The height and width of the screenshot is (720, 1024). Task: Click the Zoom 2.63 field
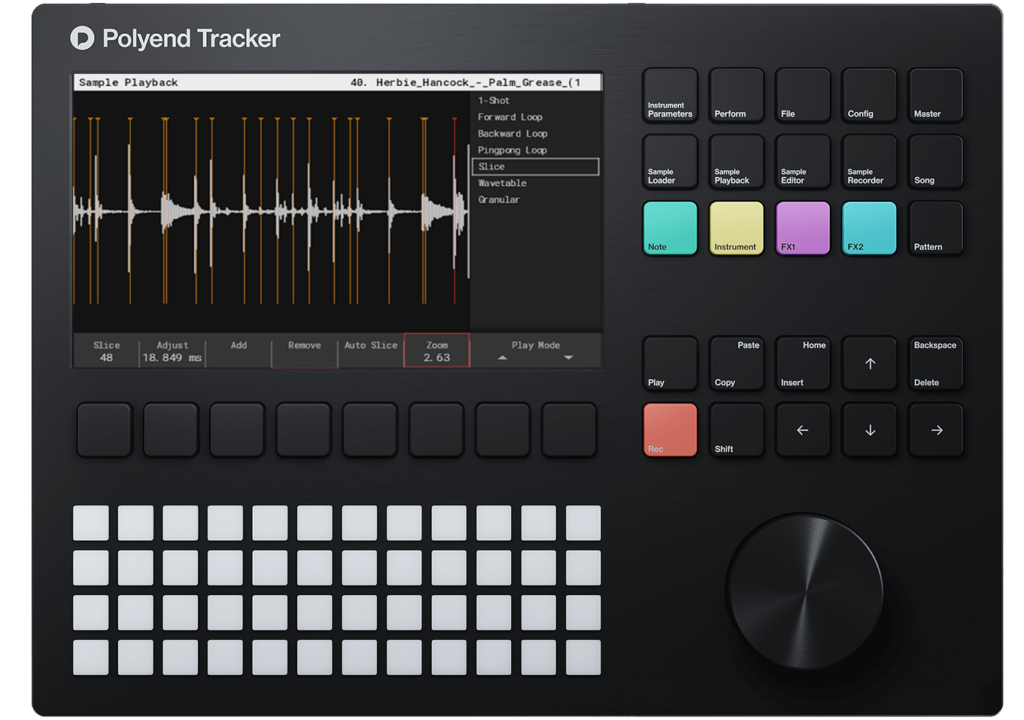pyautogui.click(x=437, y=351)
